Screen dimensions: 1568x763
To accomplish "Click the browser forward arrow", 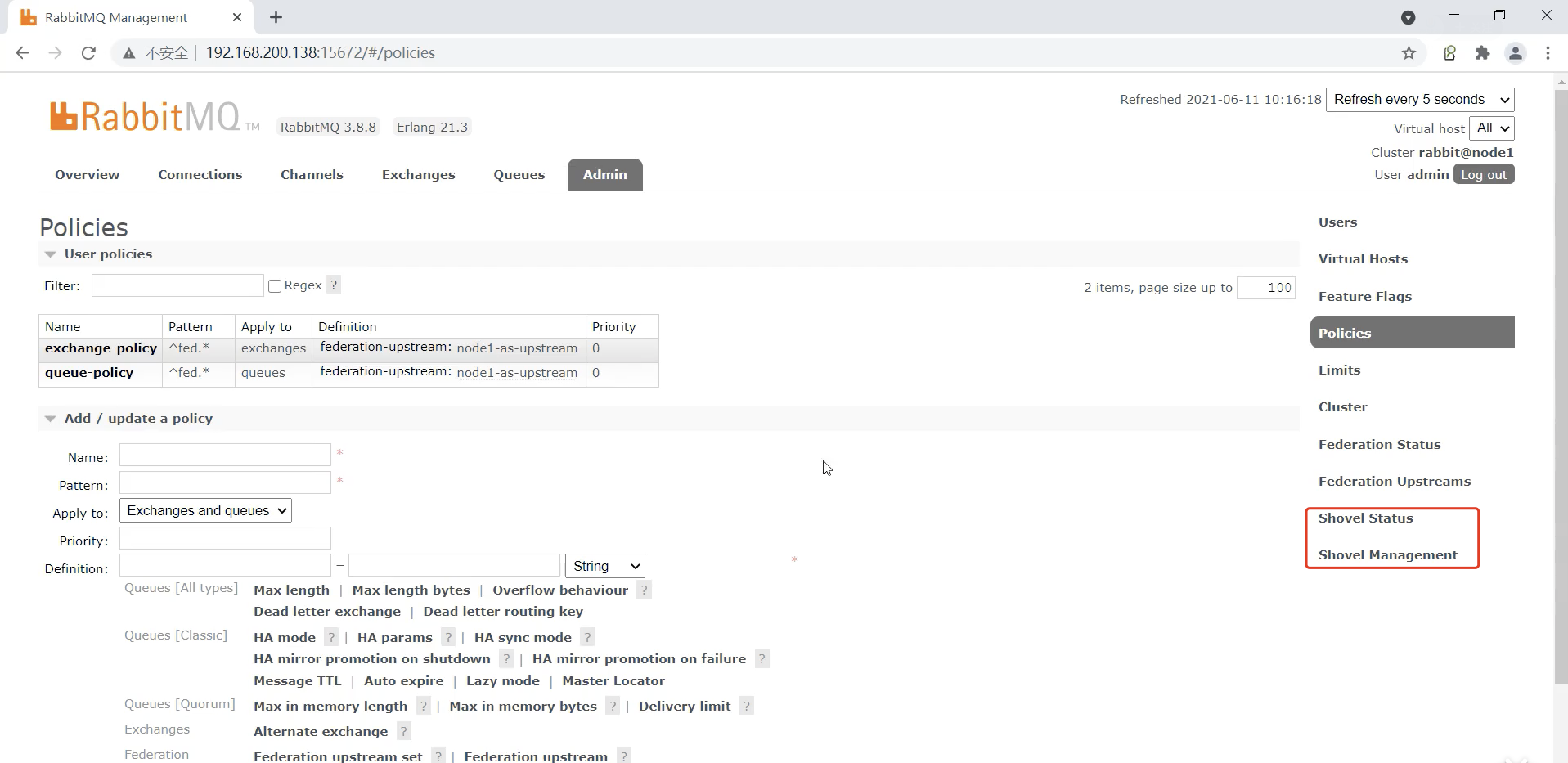I will pos(55,53).
